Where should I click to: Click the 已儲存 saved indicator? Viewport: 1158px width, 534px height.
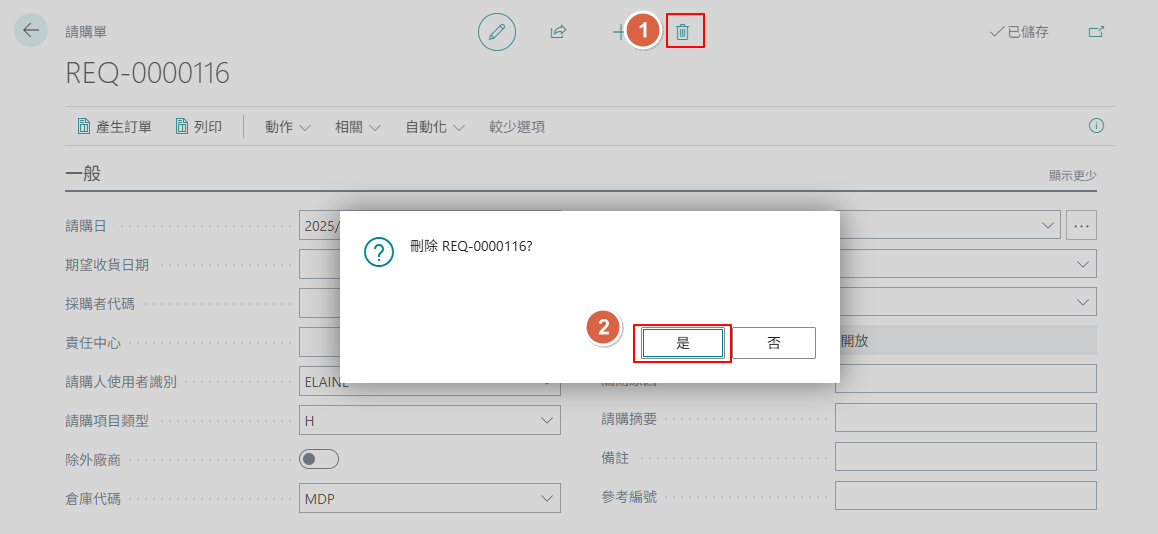(x=1019, y=32)
